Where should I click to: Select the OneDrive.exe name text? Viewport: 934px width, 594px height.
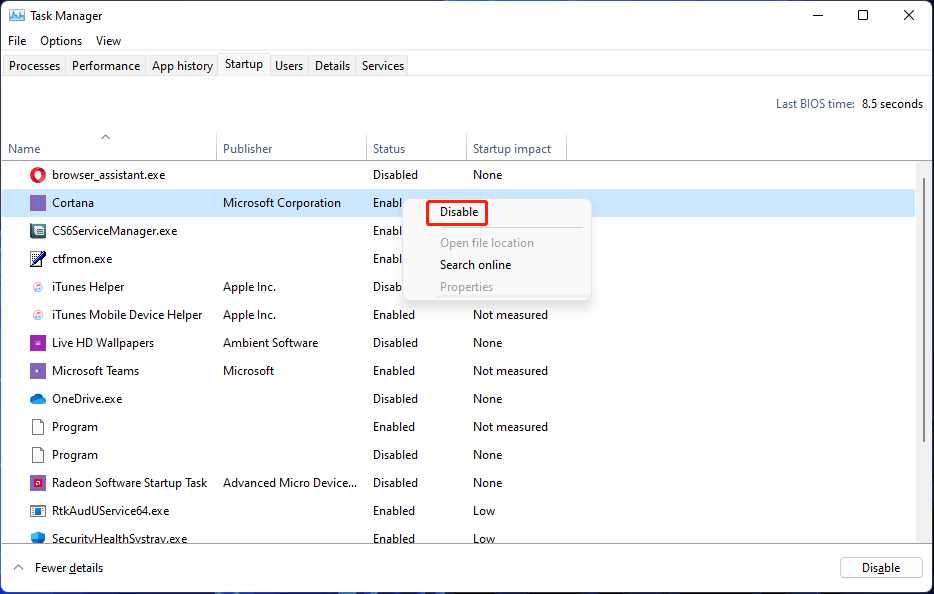coord(87,399)
